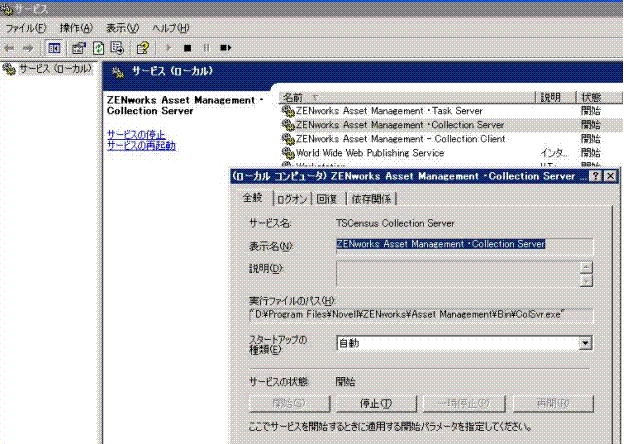This screenshot has height=444, width=640.
Task: Open the ヘルプ(H) menu
Action: click(x=171, y=28)
